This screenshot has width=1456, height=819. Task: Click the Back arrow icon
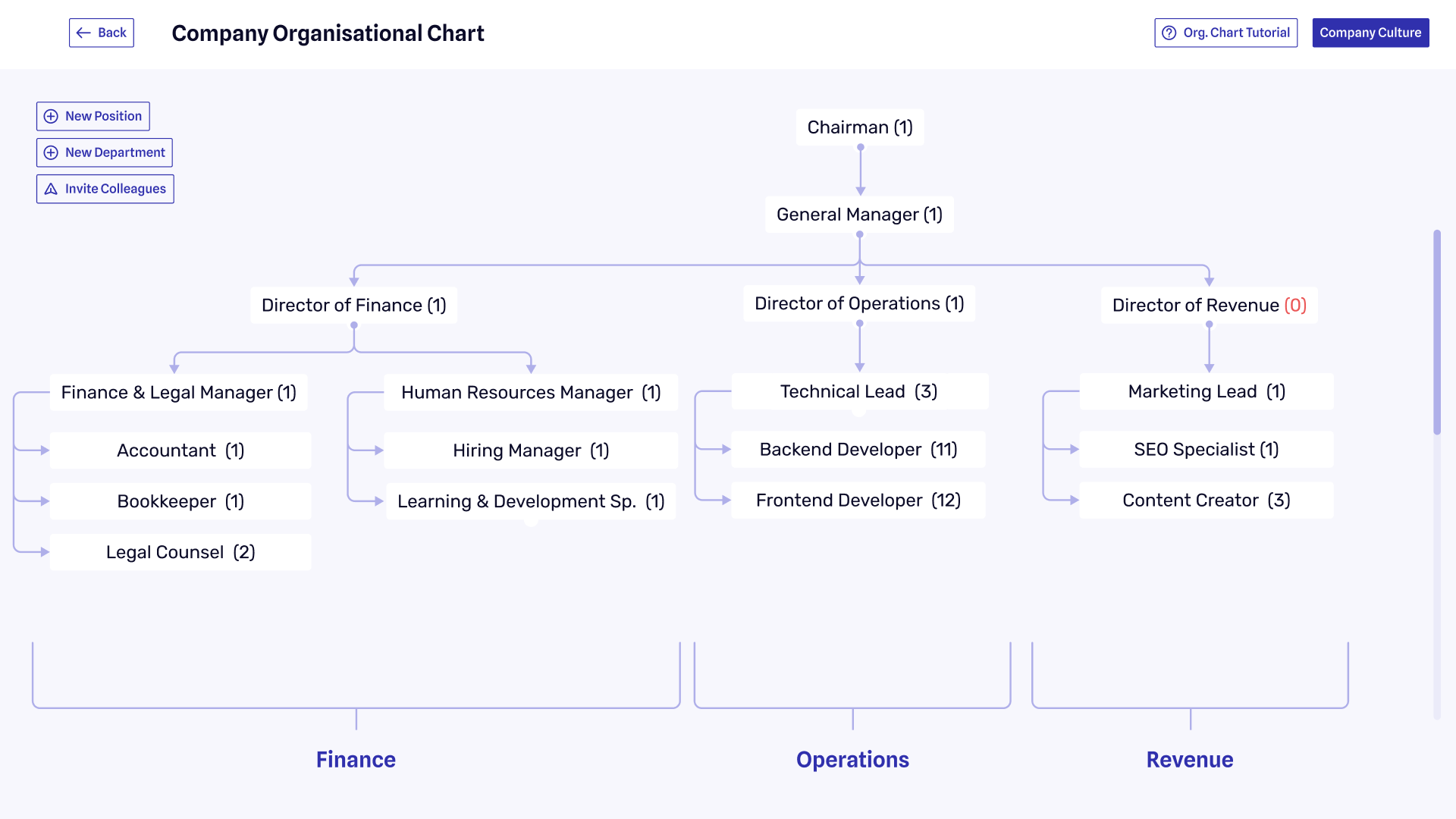click(x=83, y=32)
